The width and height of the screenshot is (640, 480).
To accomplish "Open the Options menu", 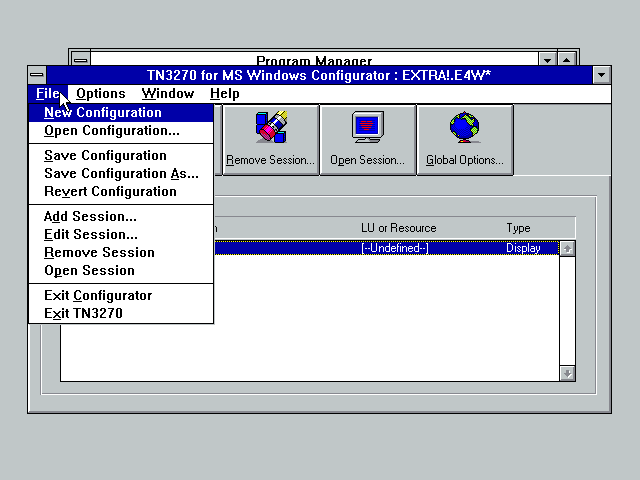I will [x=100, y=94].
